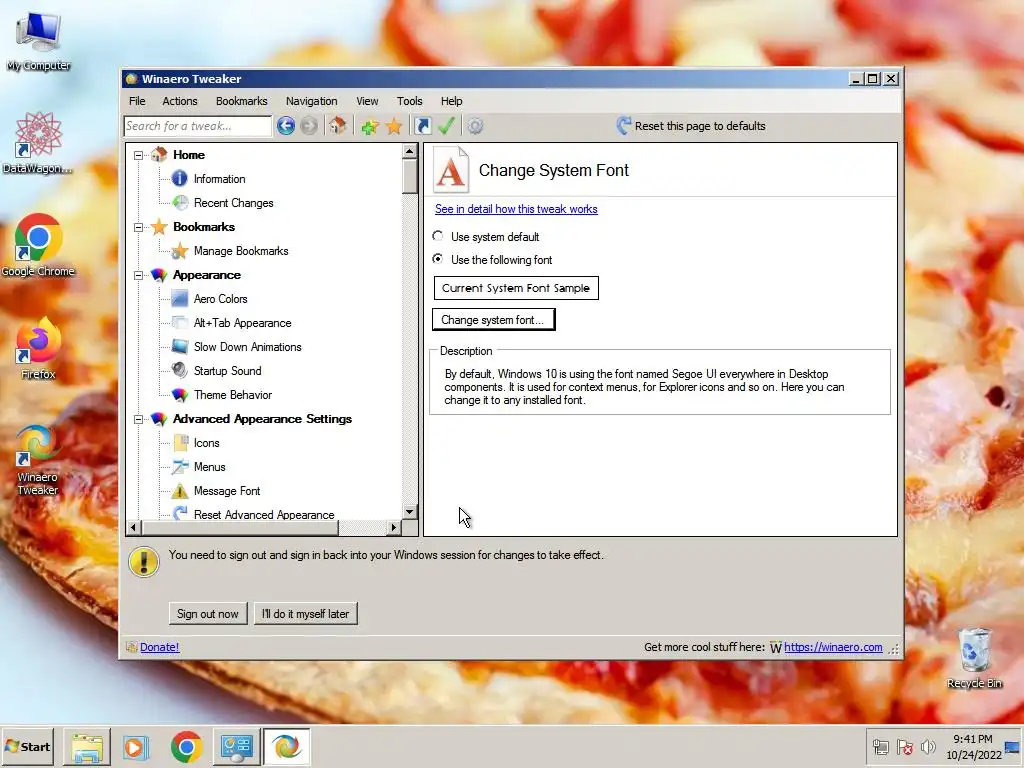Image resolution: width=1024 pixels, height=768 pixels.
Task: Click Current System Font Sample box
Action: point(516,288)
